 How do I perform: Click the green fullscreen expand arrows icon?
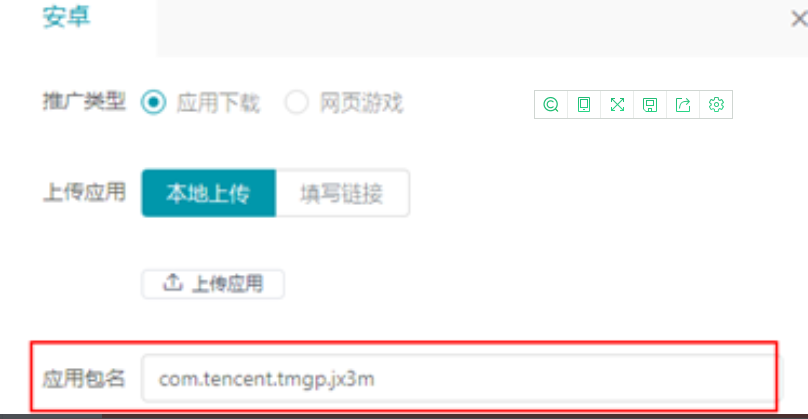[x=617, y=105]
